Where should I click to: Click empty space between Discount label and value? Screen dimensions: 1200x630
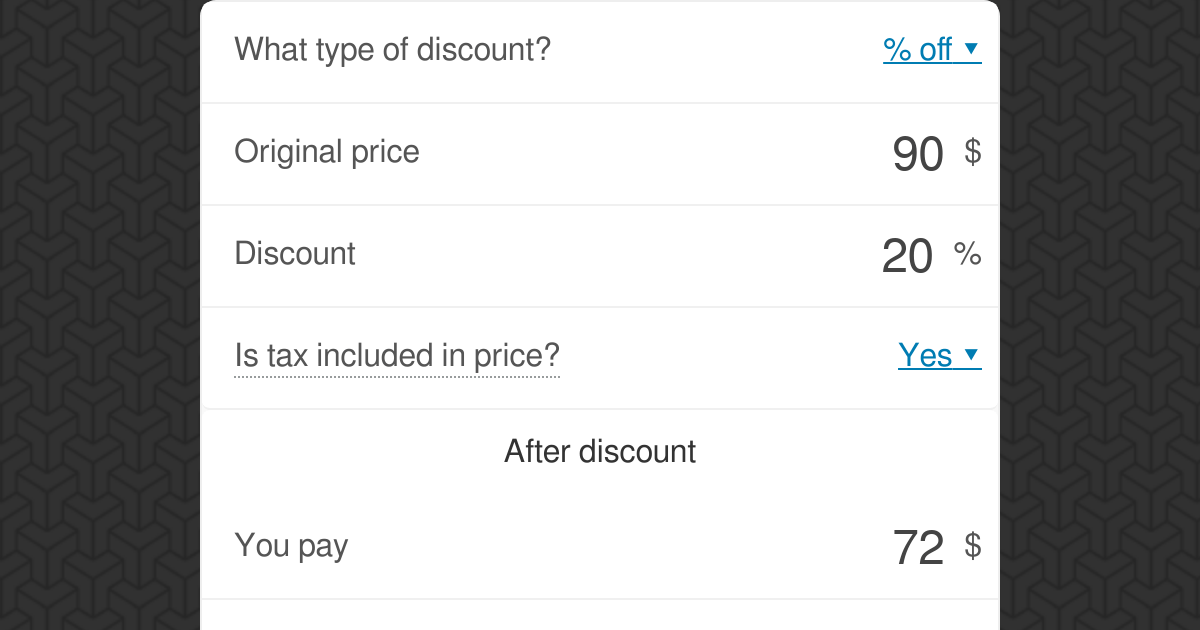pyautogui.click(x=600, y=256)
